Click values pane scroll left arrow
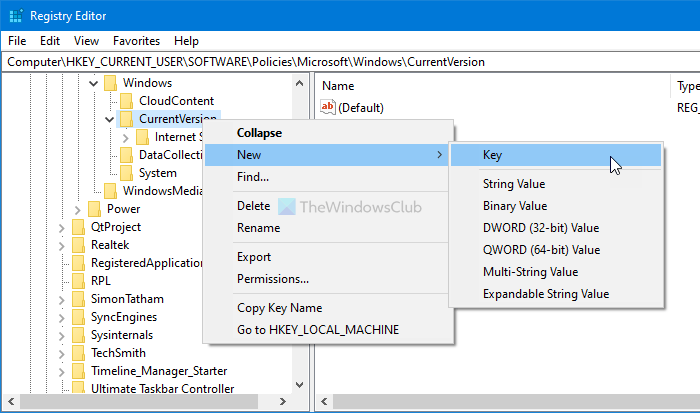Screen dimensions: 700x413 (325, 401)
